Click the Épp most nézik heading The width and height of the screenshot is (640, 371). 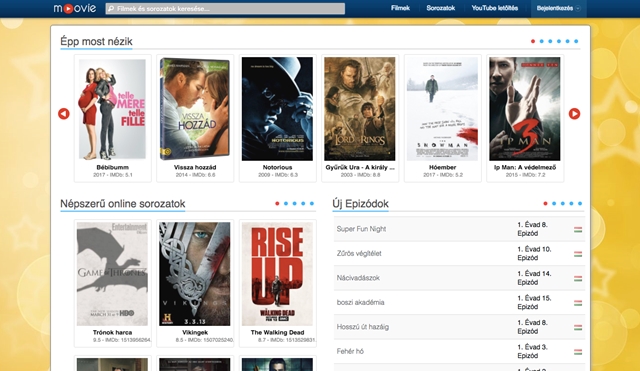(x=96, y=42)
